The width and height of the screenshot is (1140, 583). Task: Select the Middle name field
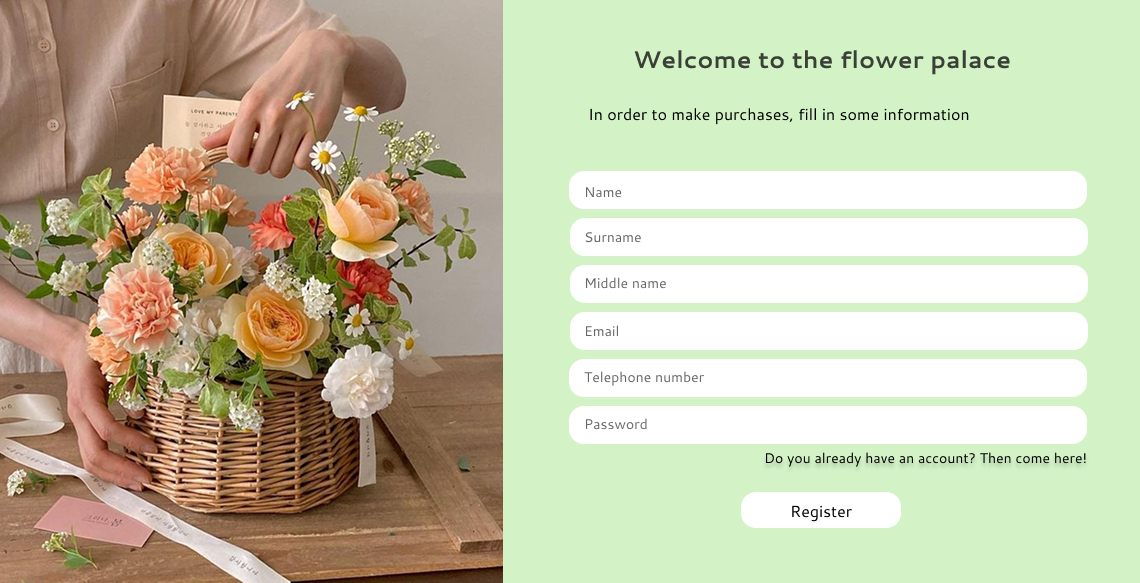[x=827, y=284]
